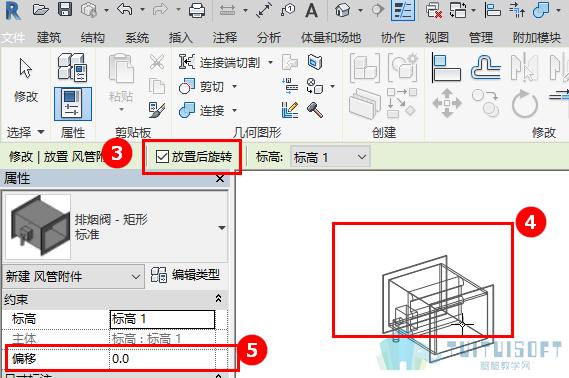Click the Cut scissors icon in clipboard

[x=157, y=62]
